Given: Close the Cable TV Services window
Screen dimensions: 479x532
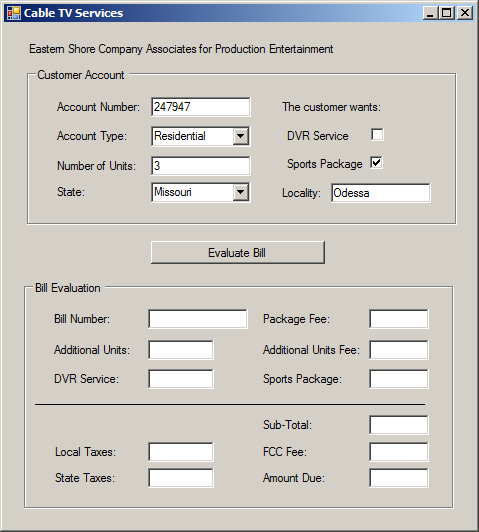Looking at the screenshot, I should (x=464, y=13).
